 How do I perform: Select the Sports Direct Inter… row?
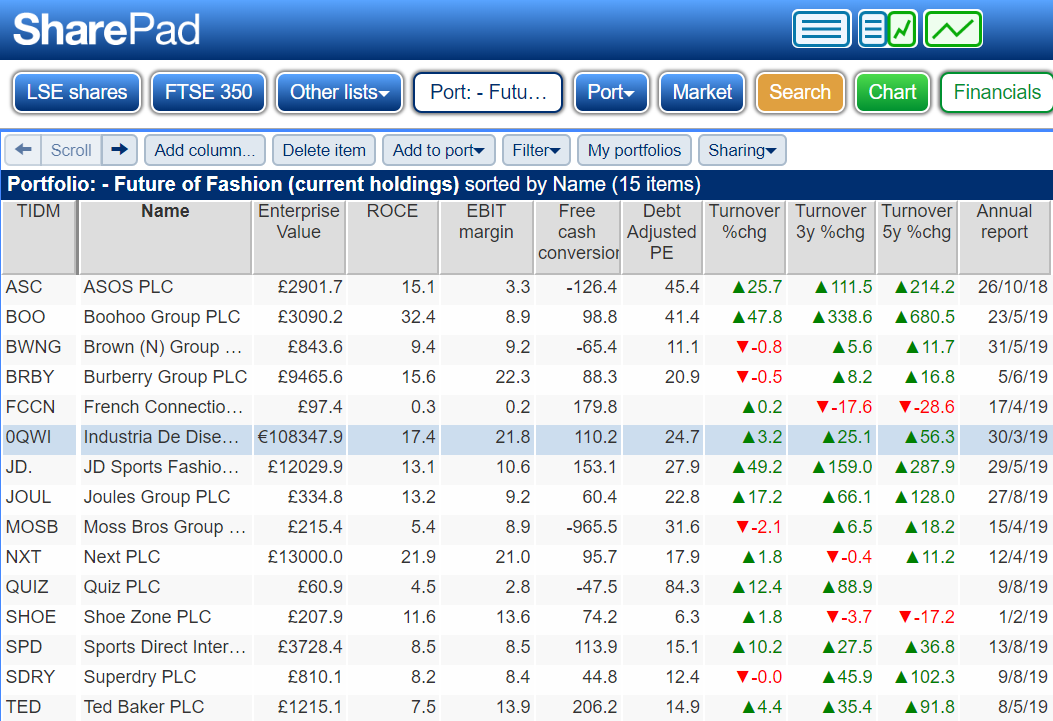526,647
